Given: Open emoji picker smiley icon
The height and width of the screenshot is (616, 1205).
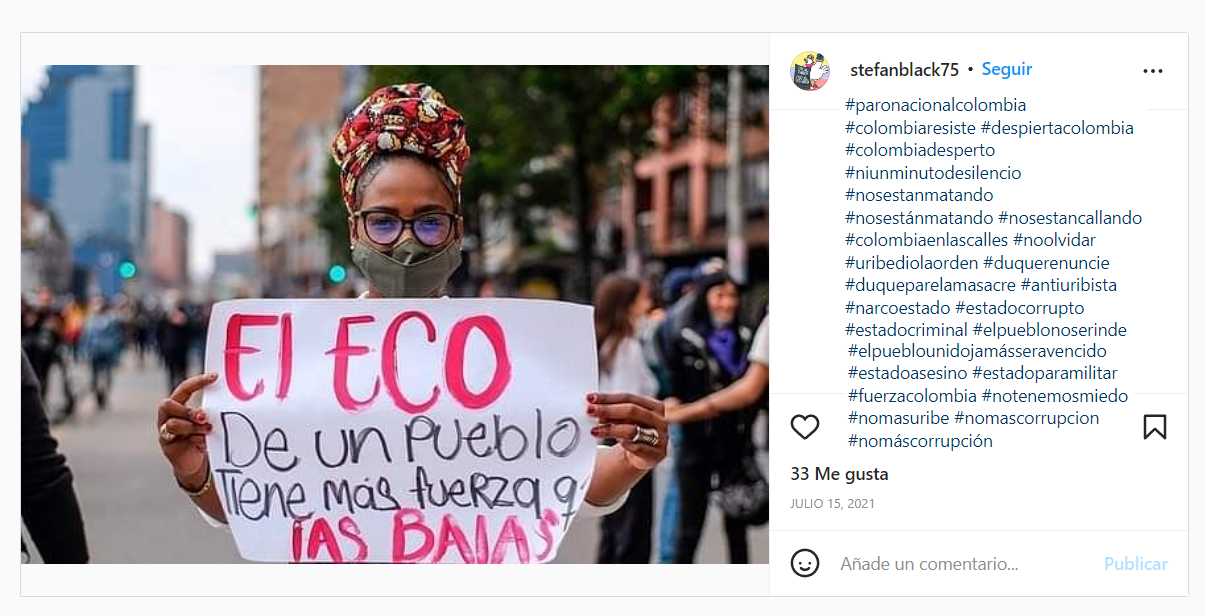Looking at the screenshot, I should pyautogui.click(x=805, y=563).
